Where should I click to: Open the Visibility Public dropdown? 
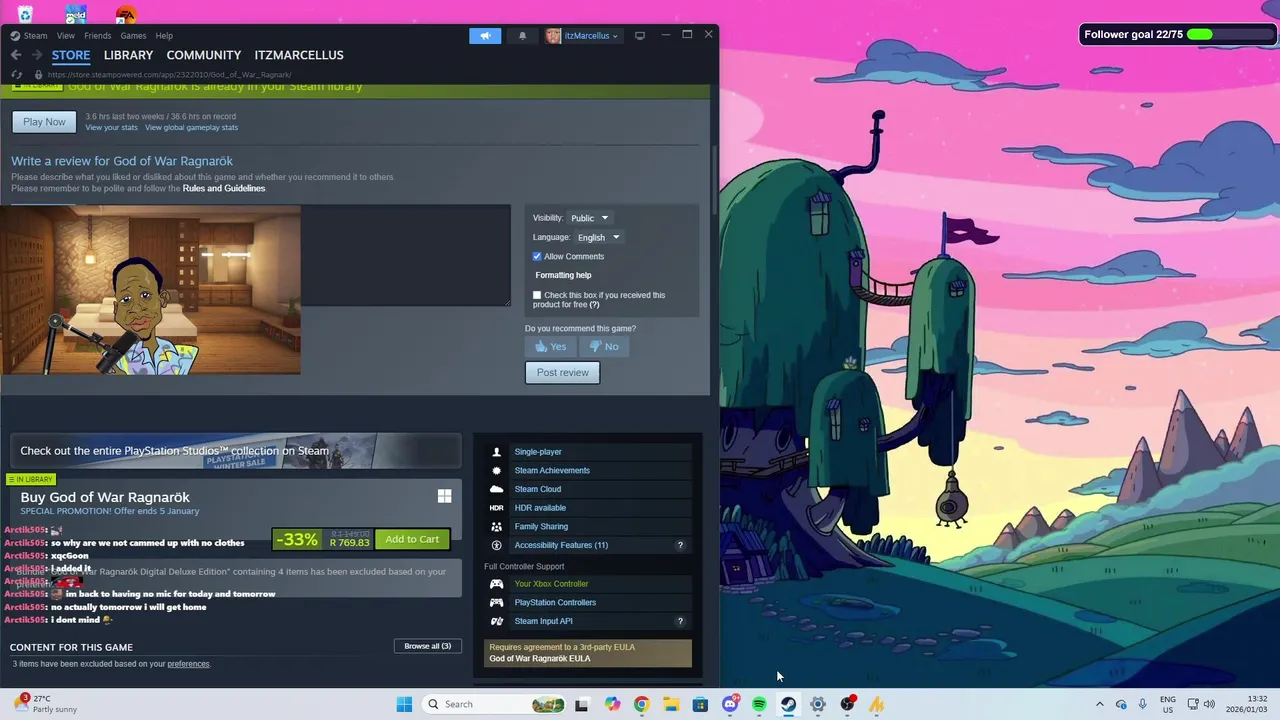(589, 218)
